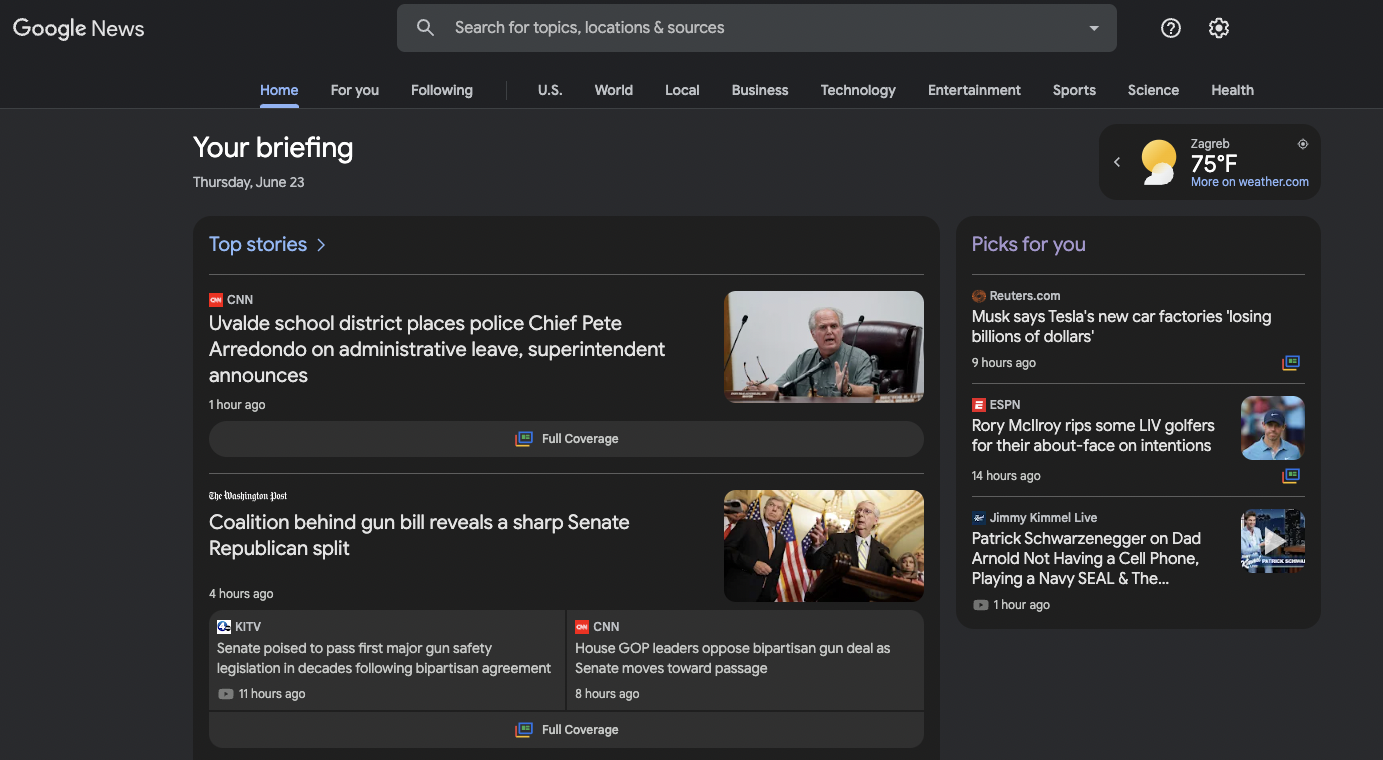This screenshot has width=1383, height=760.
Task: Click video icon beside 1 hour ago
Action: coord(981,605)
